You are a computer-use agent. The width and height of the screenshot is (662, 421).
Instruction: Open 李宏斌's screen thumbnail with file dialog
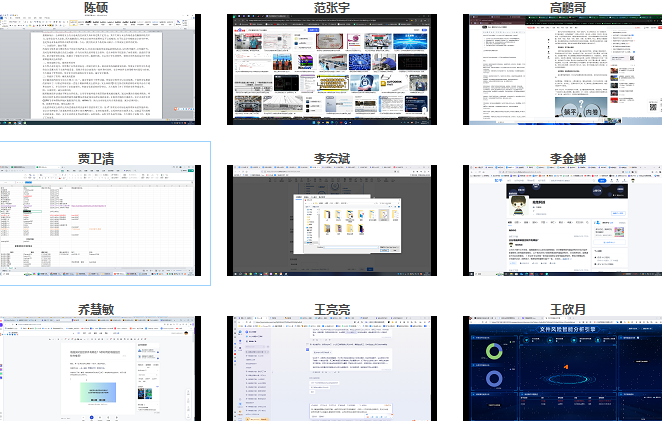coord(332,220)
